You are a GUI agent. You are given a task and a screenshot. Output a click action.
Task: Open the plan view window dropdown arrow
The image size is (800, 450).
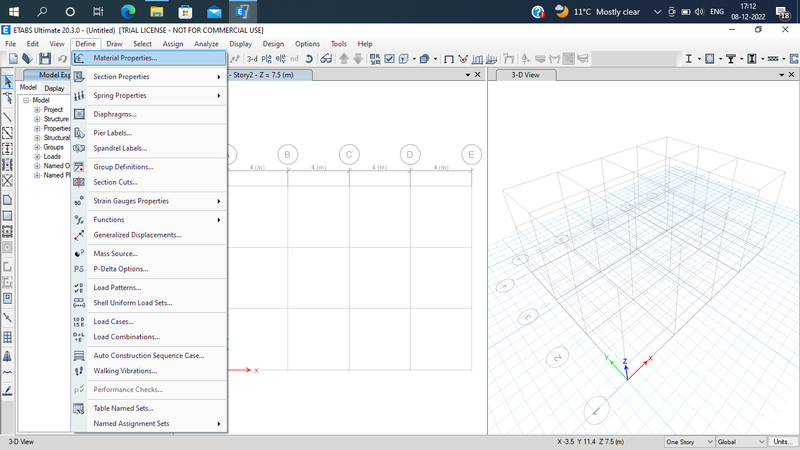click(x=468, y=75)
